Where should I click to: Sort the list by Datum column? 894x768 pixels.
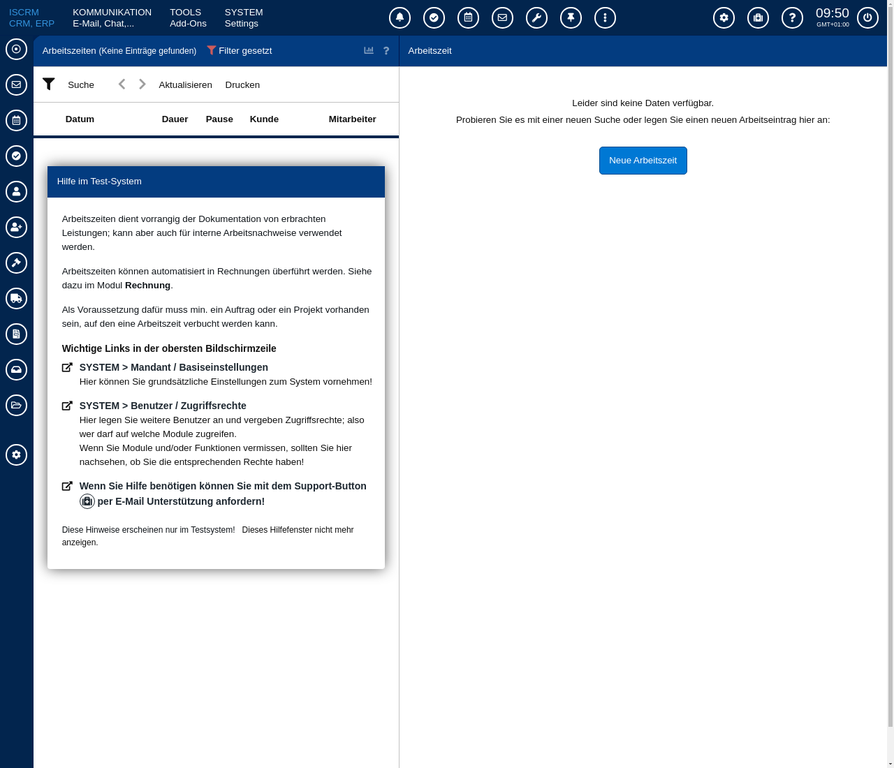(x=79, y=119)
